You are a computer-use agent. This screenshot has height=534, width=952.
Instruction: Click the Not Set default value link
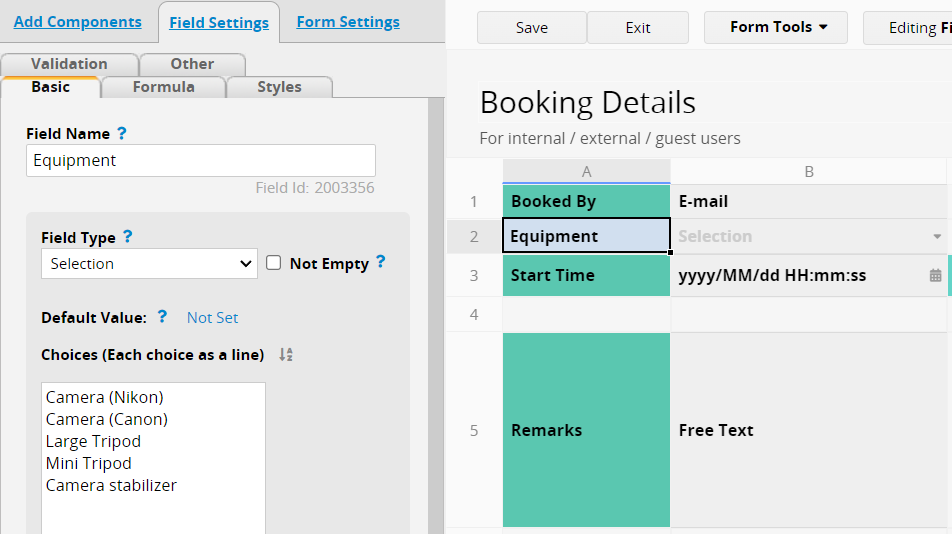[x=212, y=317]
